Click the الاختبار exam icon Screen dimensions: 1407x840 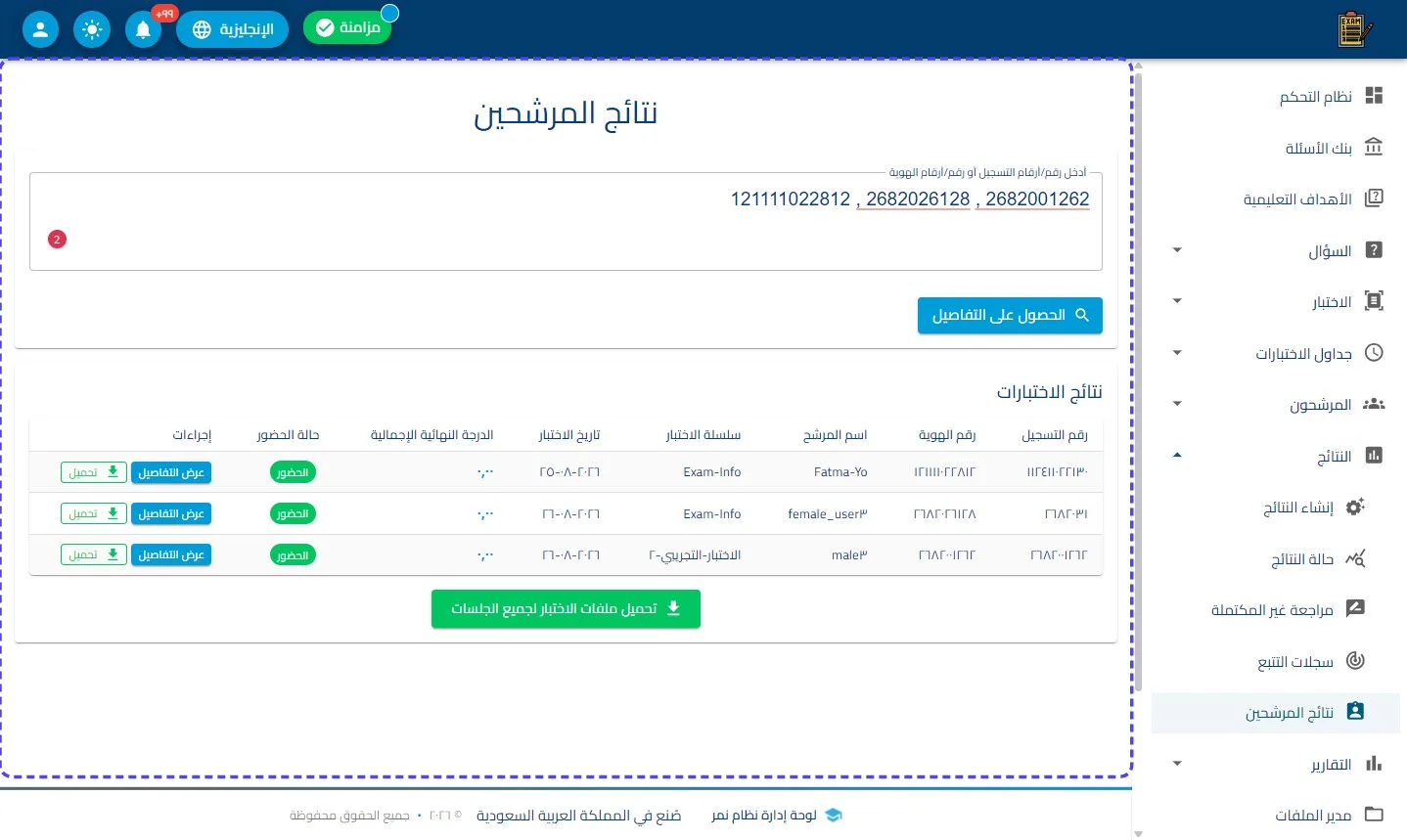pos(1374,301)
